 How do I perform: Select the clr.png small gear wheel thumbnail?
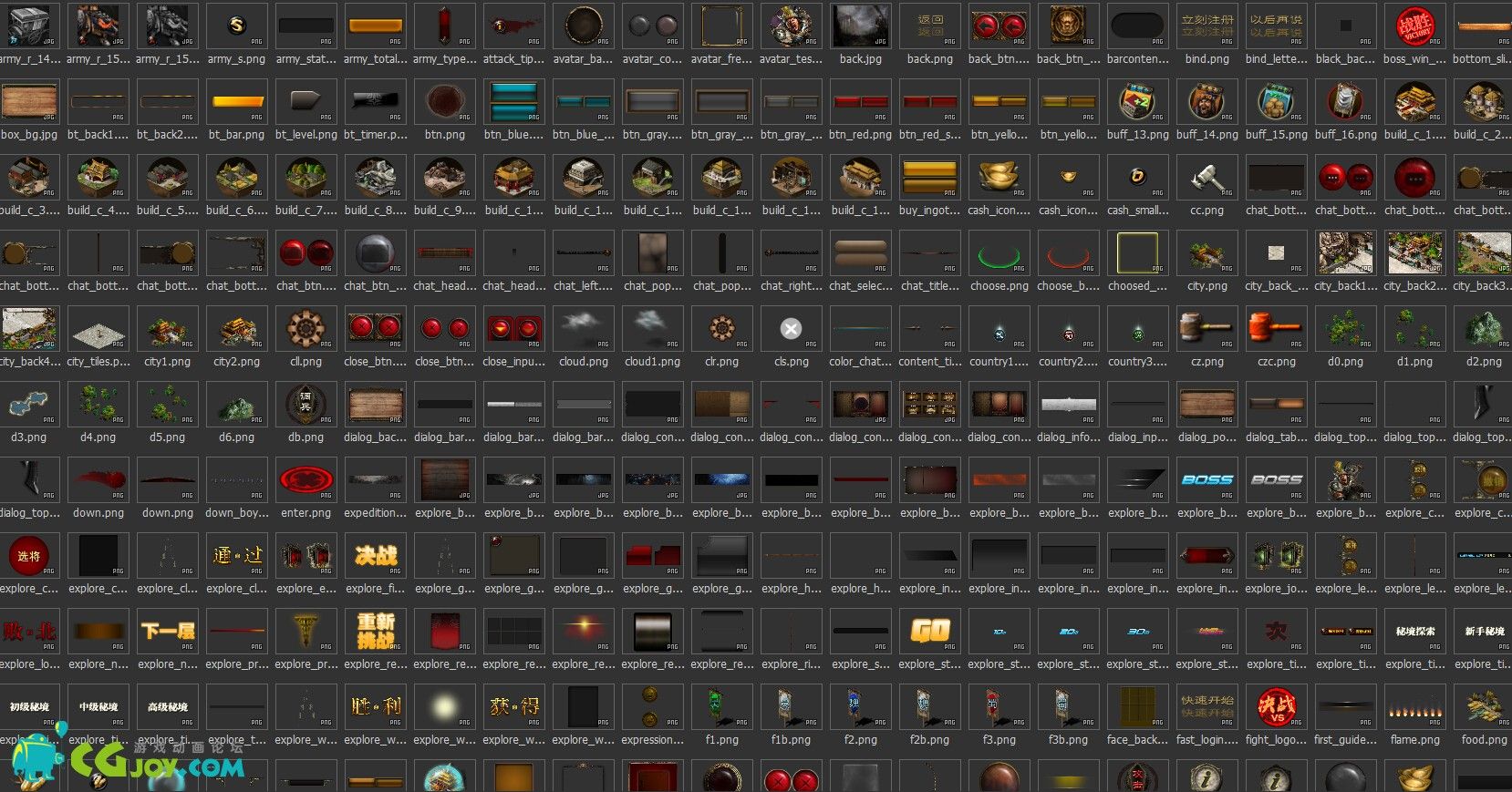click(x=722, y=328)
